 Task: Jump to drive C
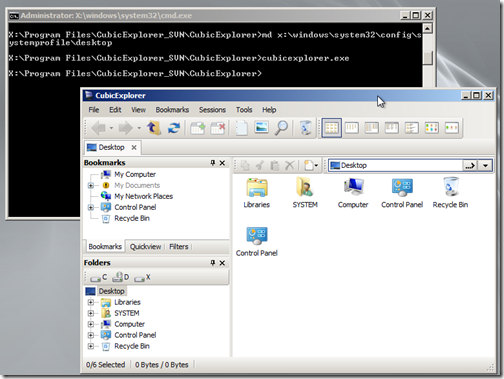pyautogui.click(x=99, y=277)
